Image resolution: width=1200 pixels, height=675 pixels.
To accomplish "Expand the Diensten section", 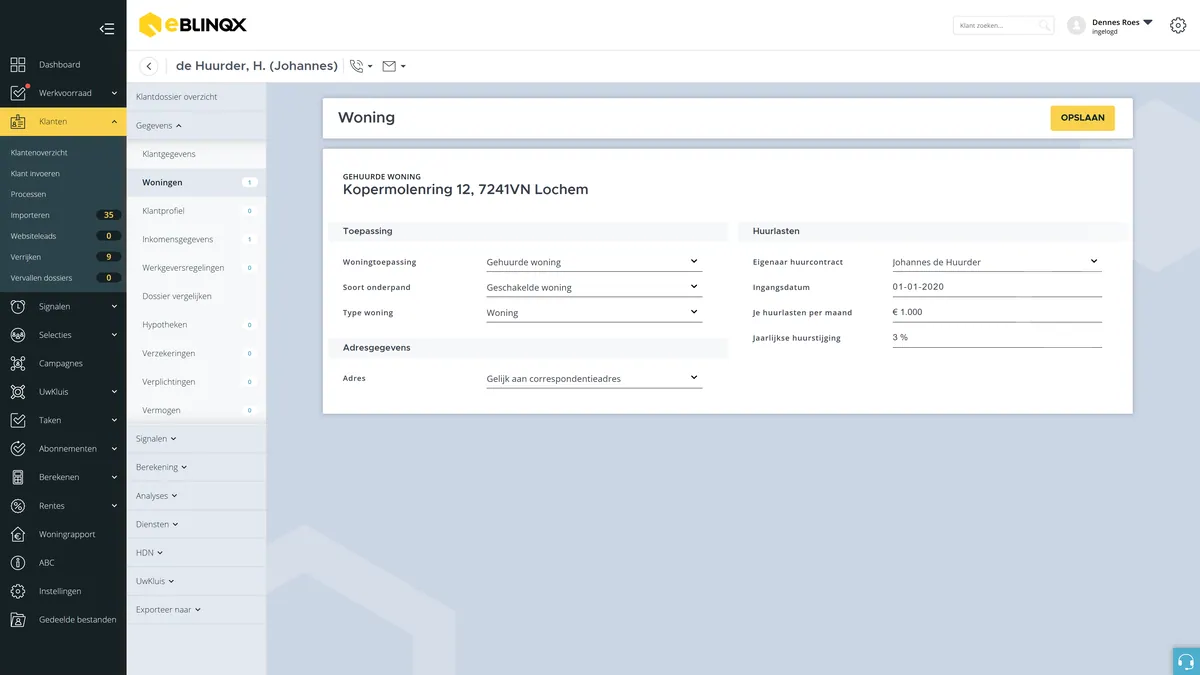I will 158,524.
